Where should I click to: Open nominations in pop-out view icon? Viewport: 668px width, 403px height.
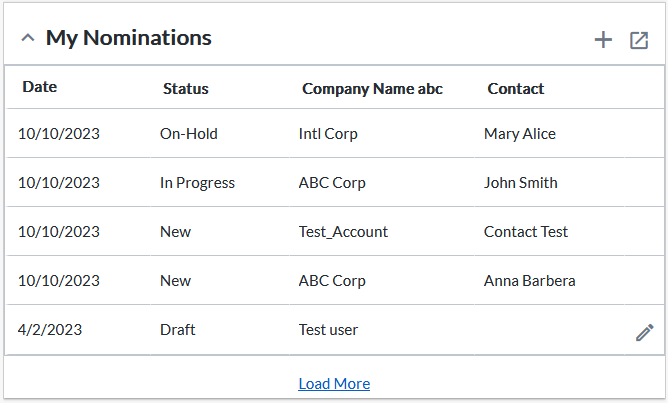pos(639,40)
